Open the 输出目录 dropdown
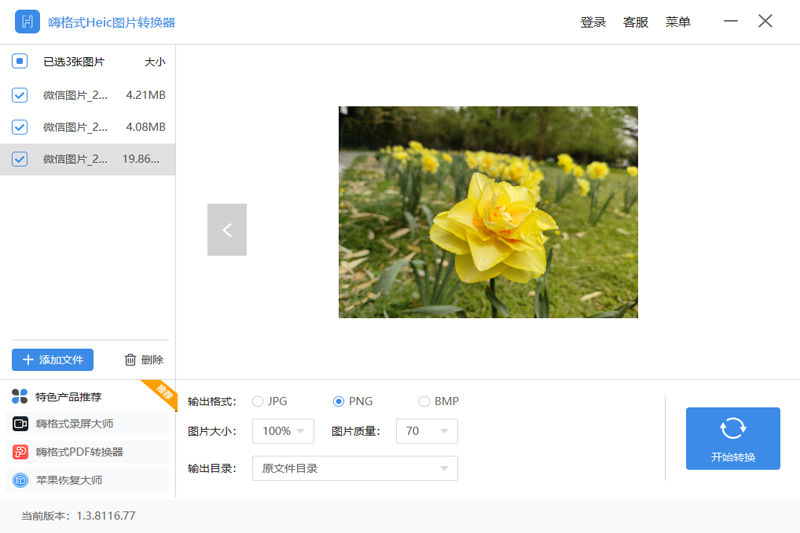This screenshot has width=800, height=533. [355, 468]
